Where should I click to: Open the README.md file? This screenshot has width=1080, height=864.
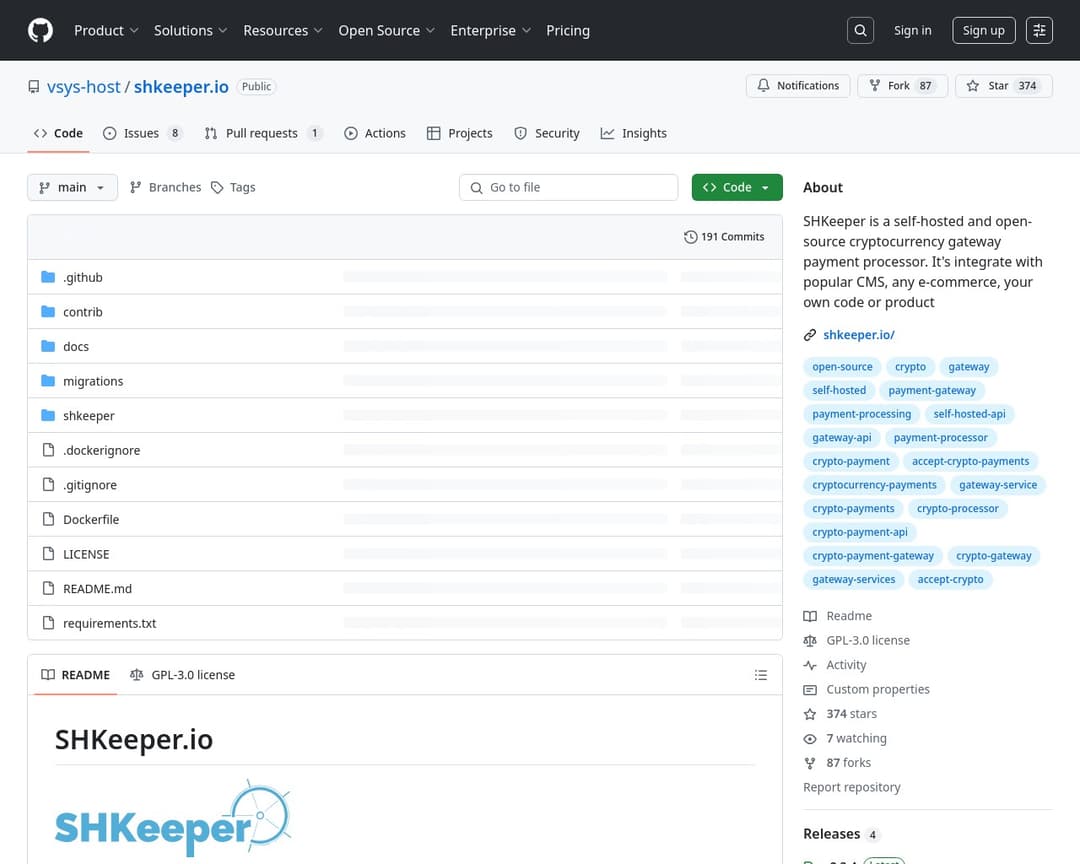[x=97, y=588]
